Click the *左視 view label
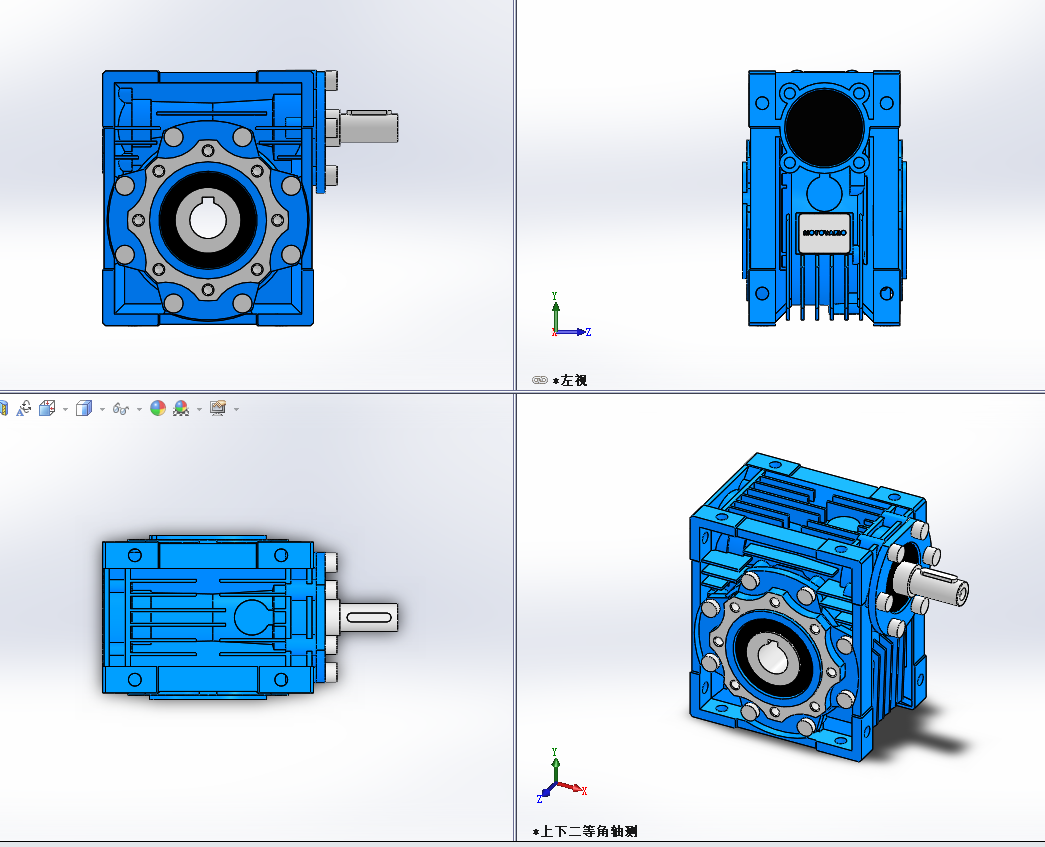The width and height of the screenshot is (1045, 847). coord(570,381)
